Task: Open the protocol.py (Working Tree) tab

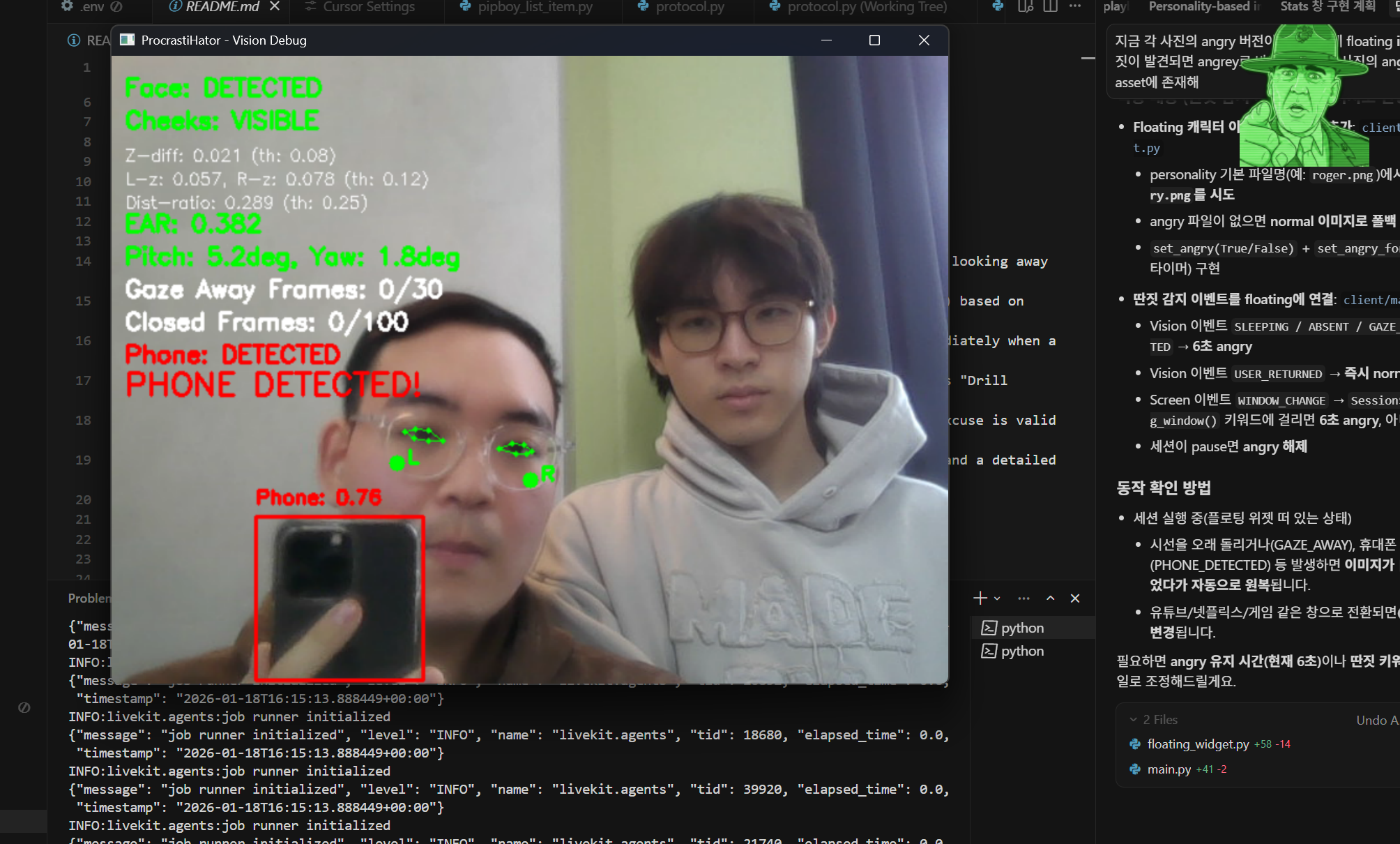Action: point(867,7)
